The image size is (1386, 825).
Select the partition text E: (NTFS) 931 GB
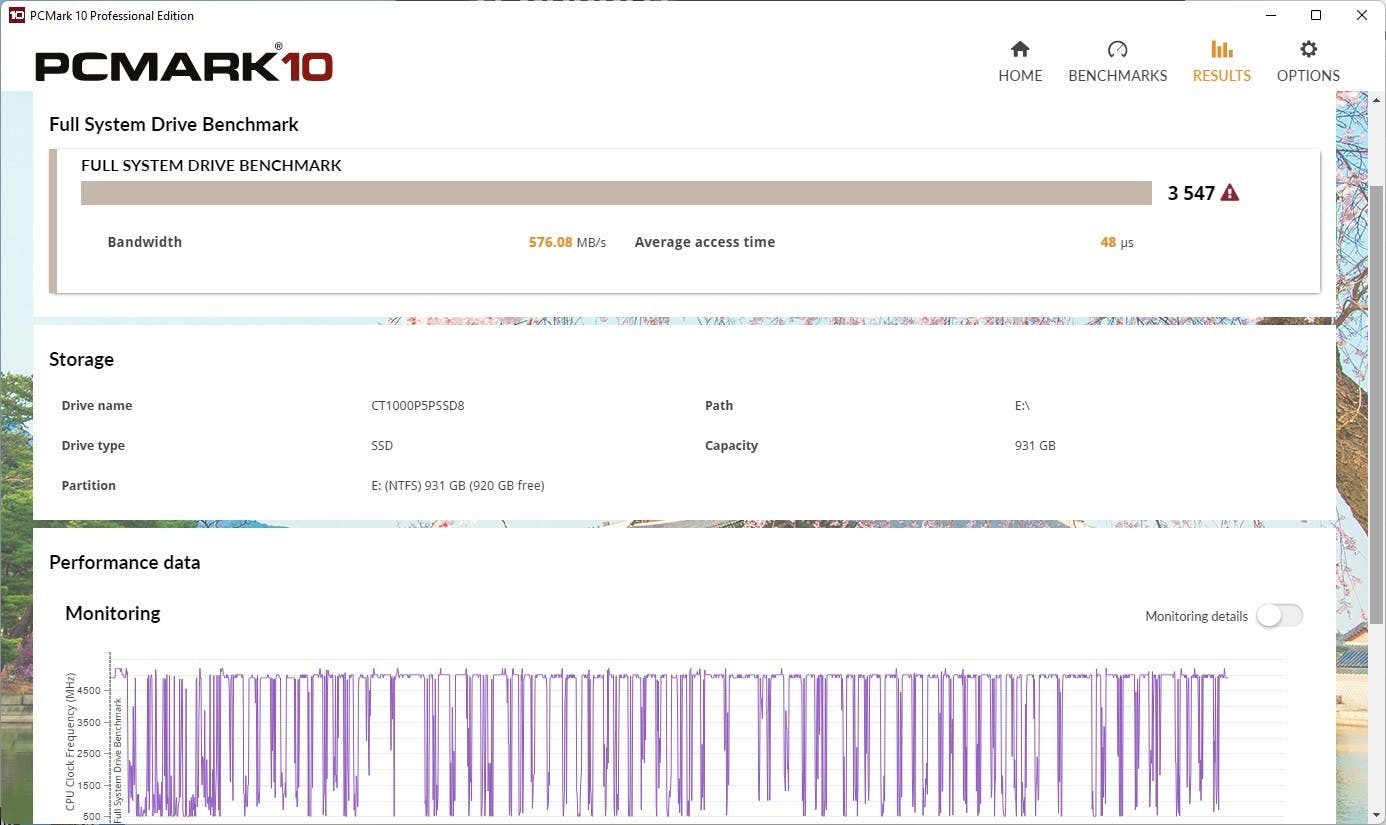click(x=457, y=485)
